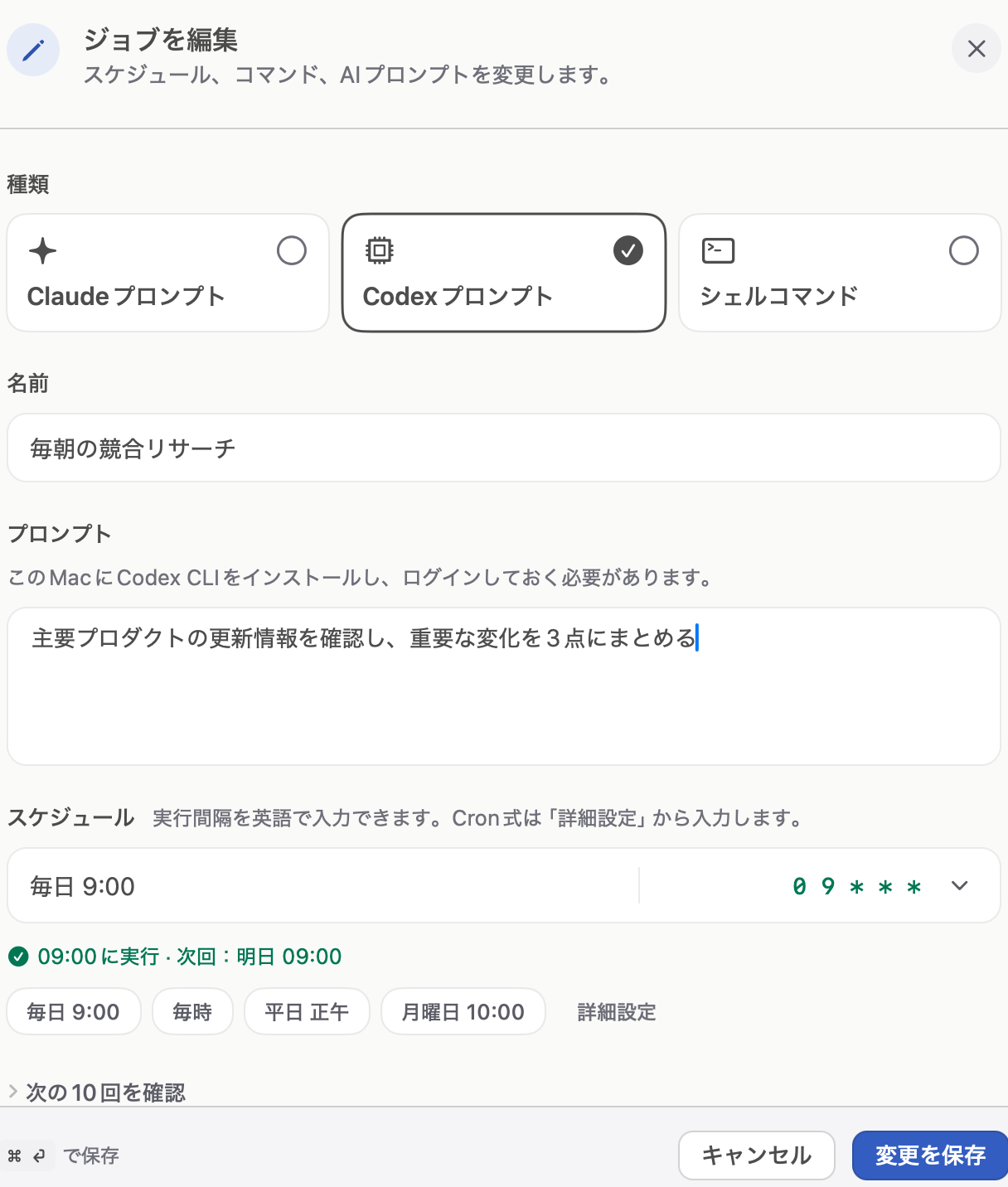Click into the プロンプト text area
Image resolution: width=1008 pixels, height=1187 pixels.
(x=504, y=686)
